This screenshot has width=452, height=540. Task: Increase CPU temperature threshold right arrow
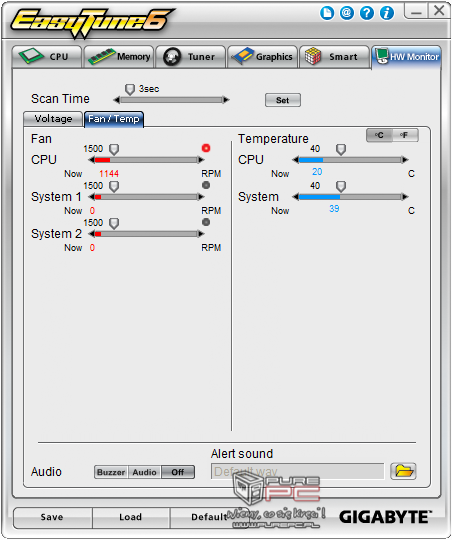point(405,160)
